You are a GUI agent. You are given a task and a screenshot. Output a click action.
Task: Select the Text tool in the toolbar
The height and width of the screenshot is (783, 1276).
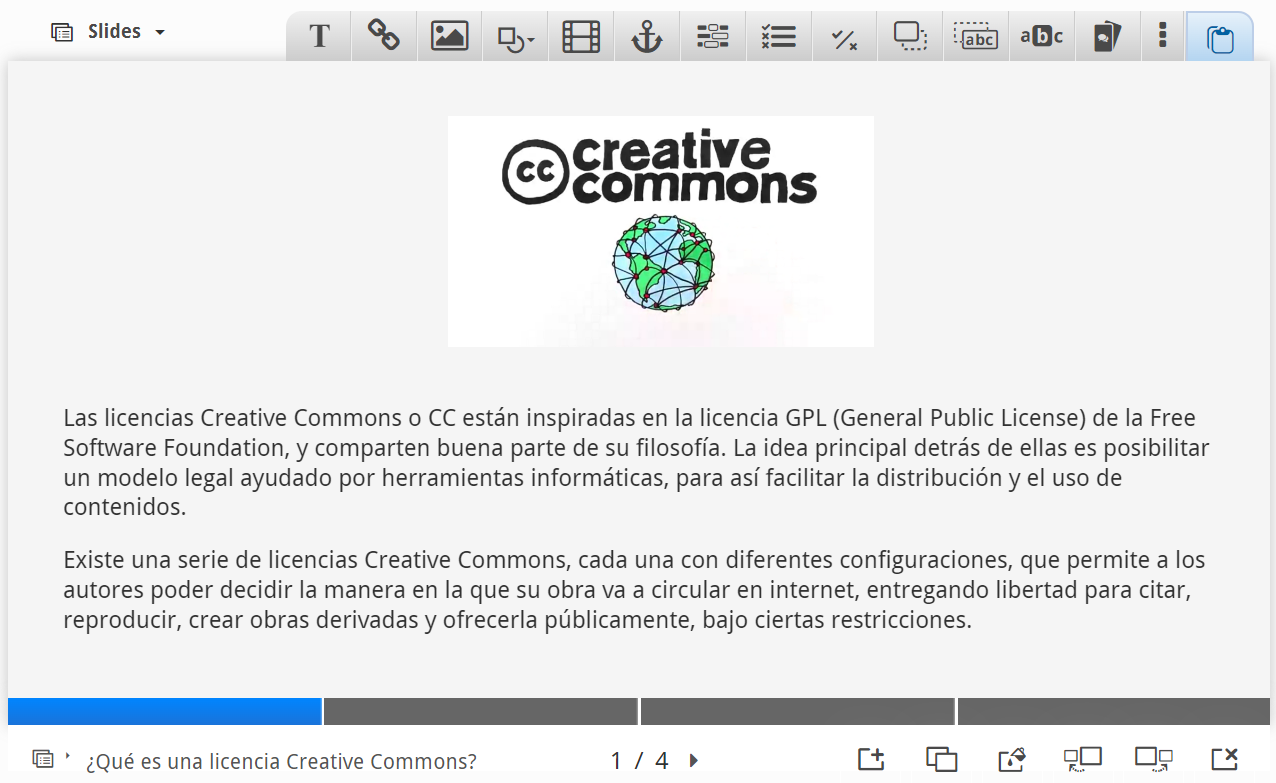(x=319, y=37)
